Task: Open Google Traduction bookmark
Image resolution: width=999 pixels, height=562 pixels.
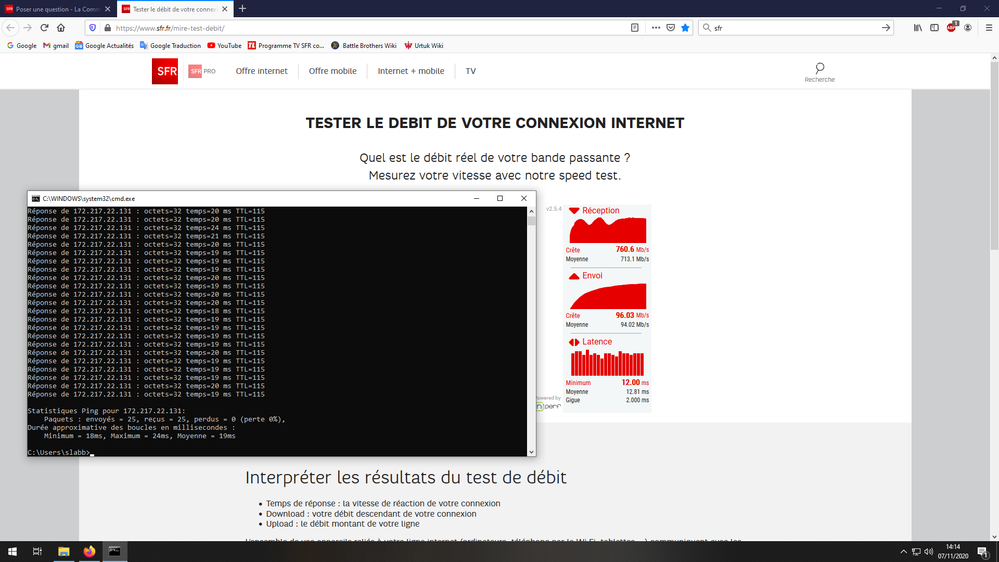Action: [170, 46]
